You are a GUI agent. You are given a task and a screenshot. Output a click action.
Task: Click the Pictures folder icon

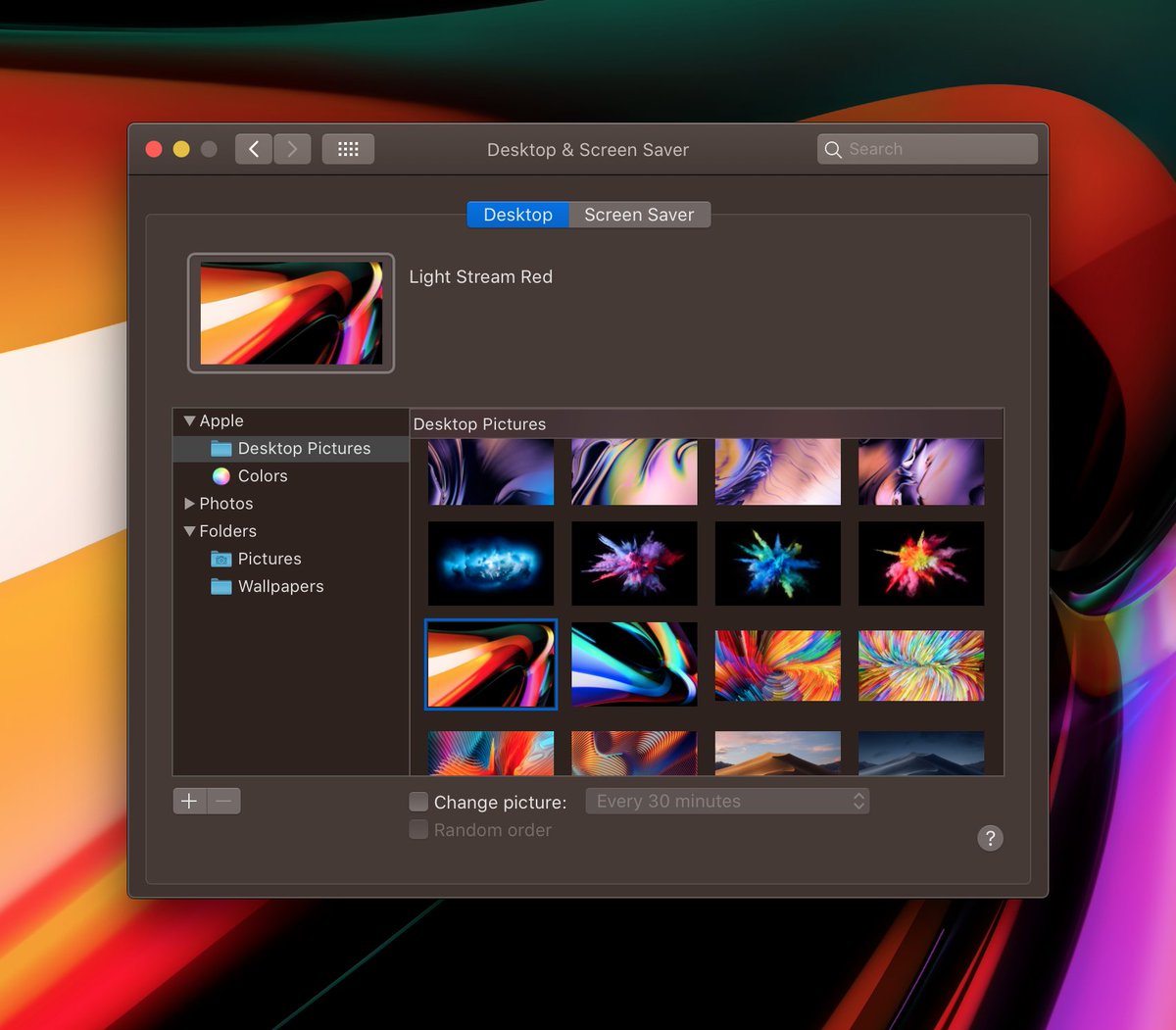pyautogui.click(x=221, y=559)
